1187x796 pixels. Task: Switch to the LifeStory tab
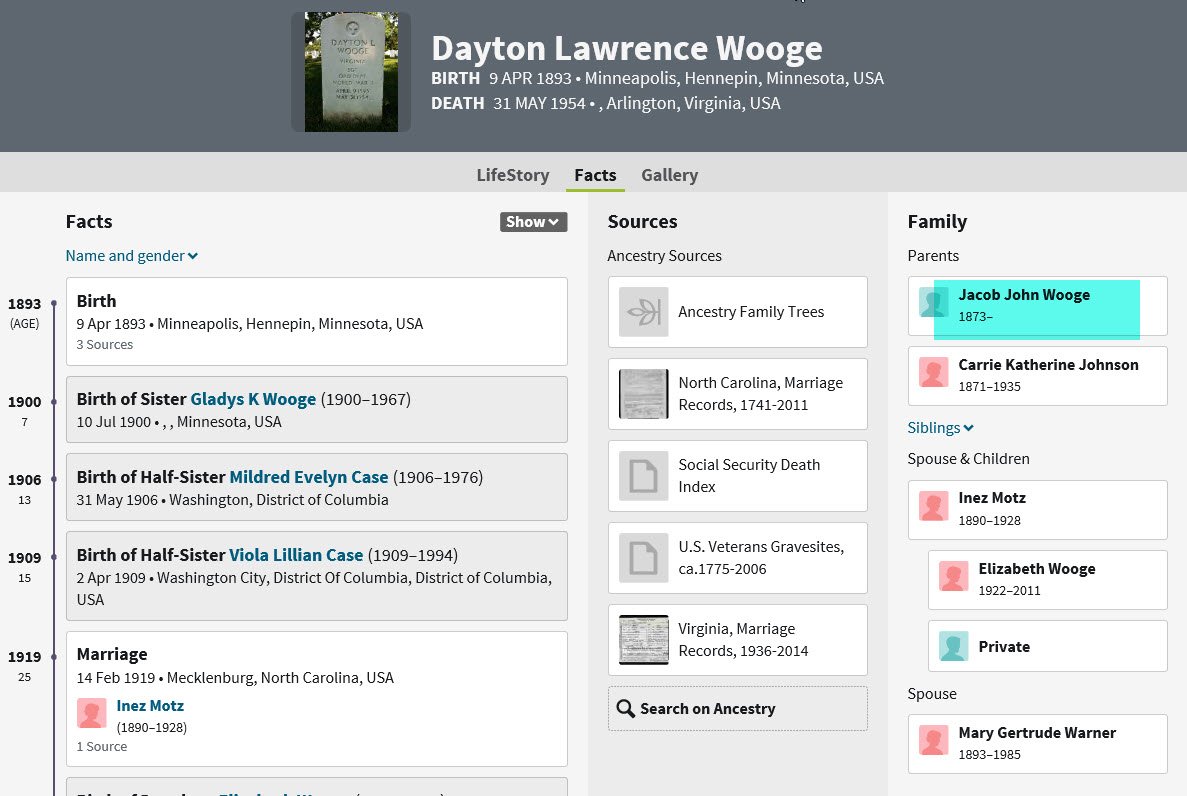pos(512,175)
